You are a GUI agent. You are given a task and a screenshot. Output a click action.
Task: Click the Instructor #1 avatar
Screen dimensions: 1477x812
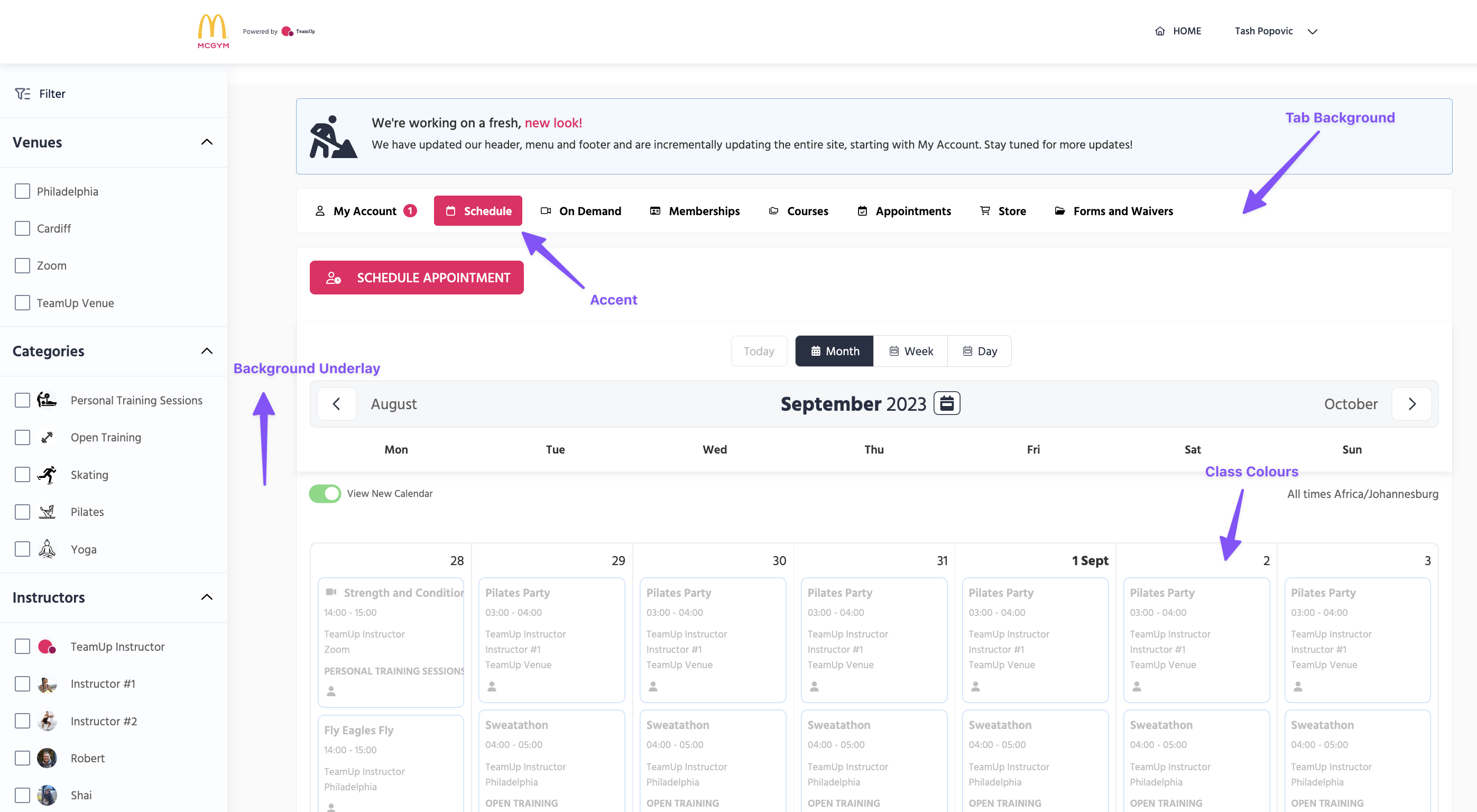(x=47, y=684)
